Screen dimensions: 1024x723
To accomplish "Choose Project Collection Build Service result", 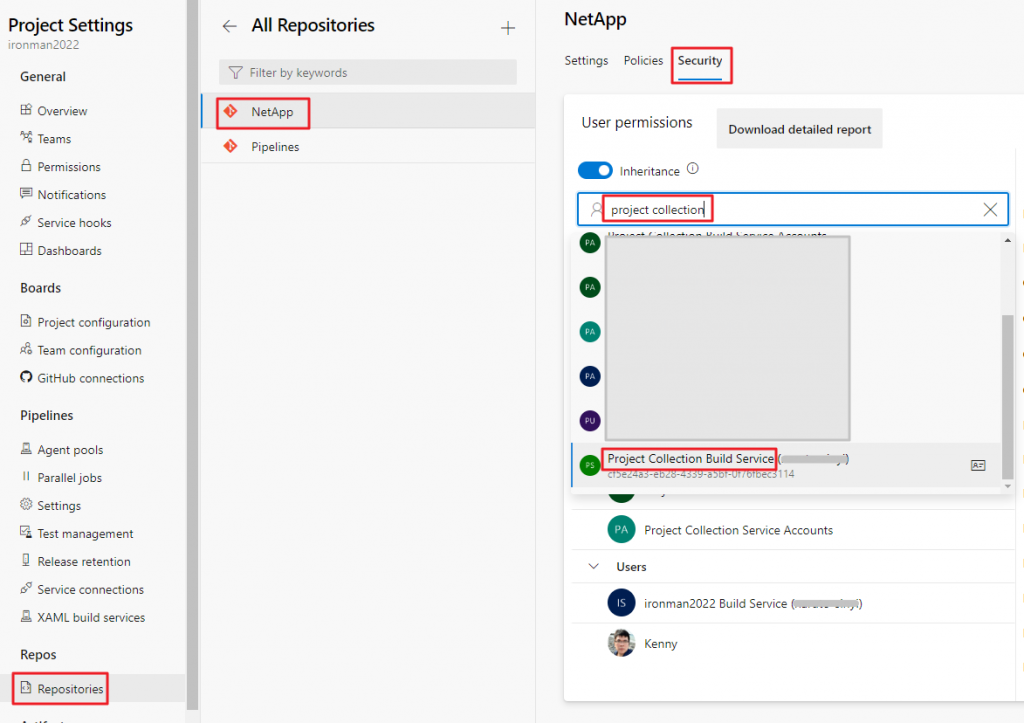I will pyautogui.click(x=786, y=465).
